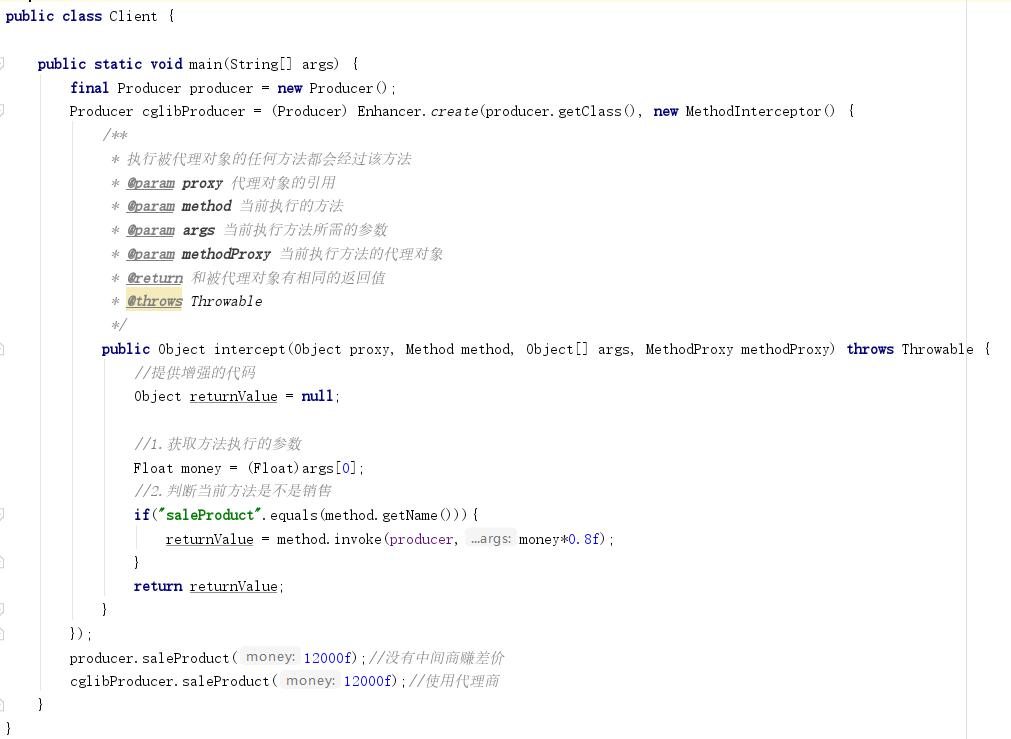Click the "intercept" method name

[x=250, y=349]
